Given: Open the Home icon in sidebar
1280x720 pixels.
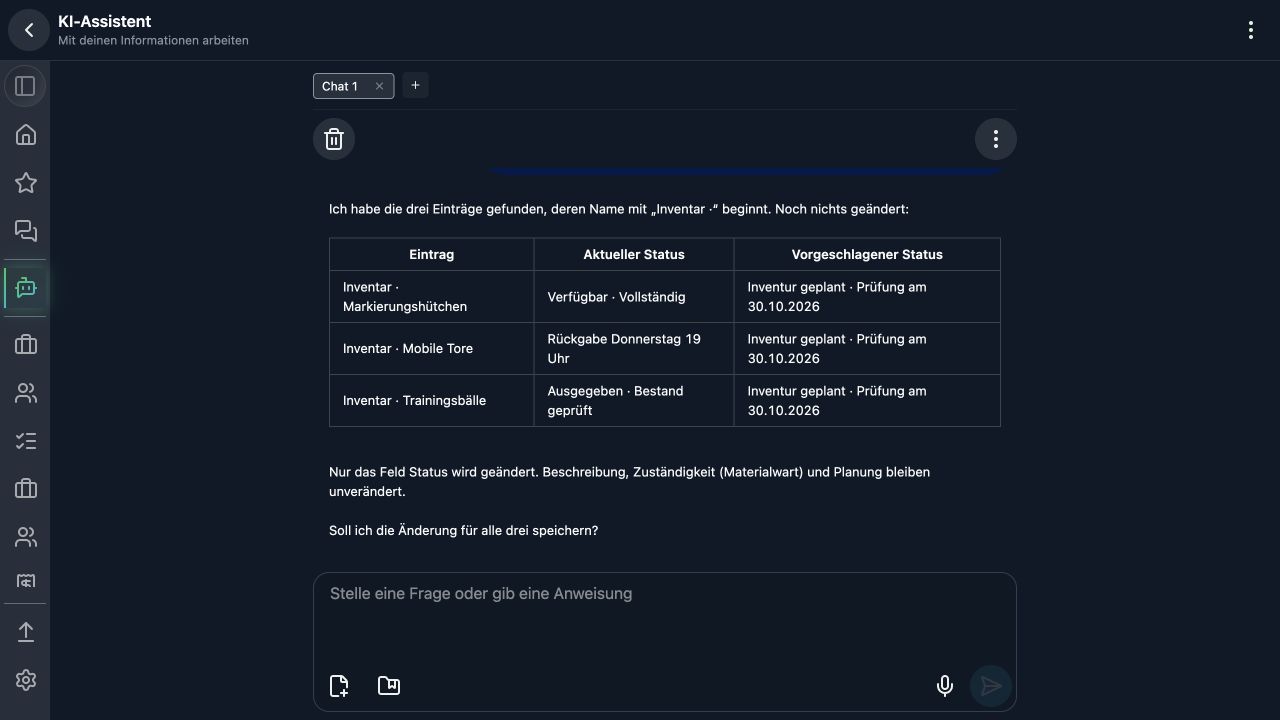Looking at the screenshot, I should (26, 135).
